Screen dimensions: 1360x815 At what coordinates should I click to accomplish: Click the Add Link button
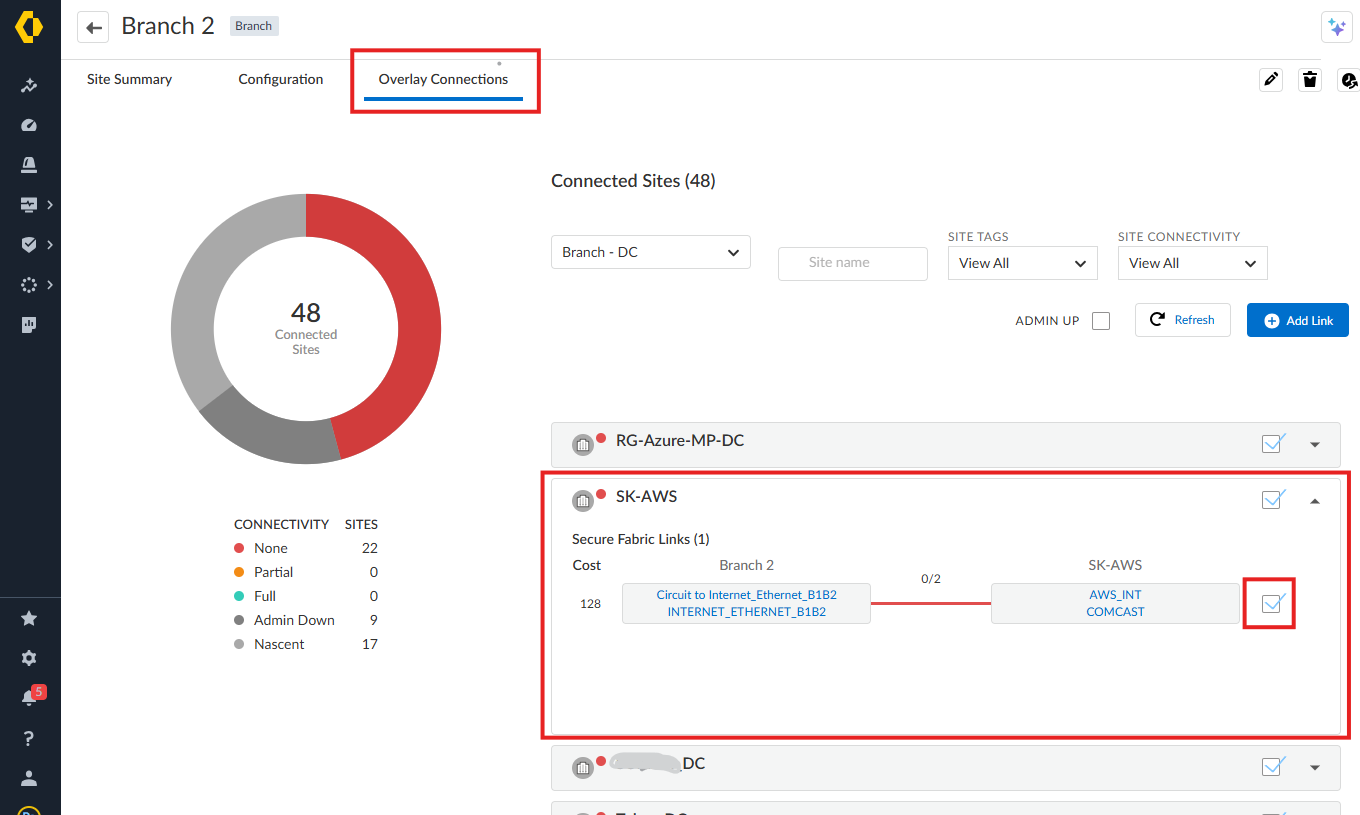[x=1297, y=321]
